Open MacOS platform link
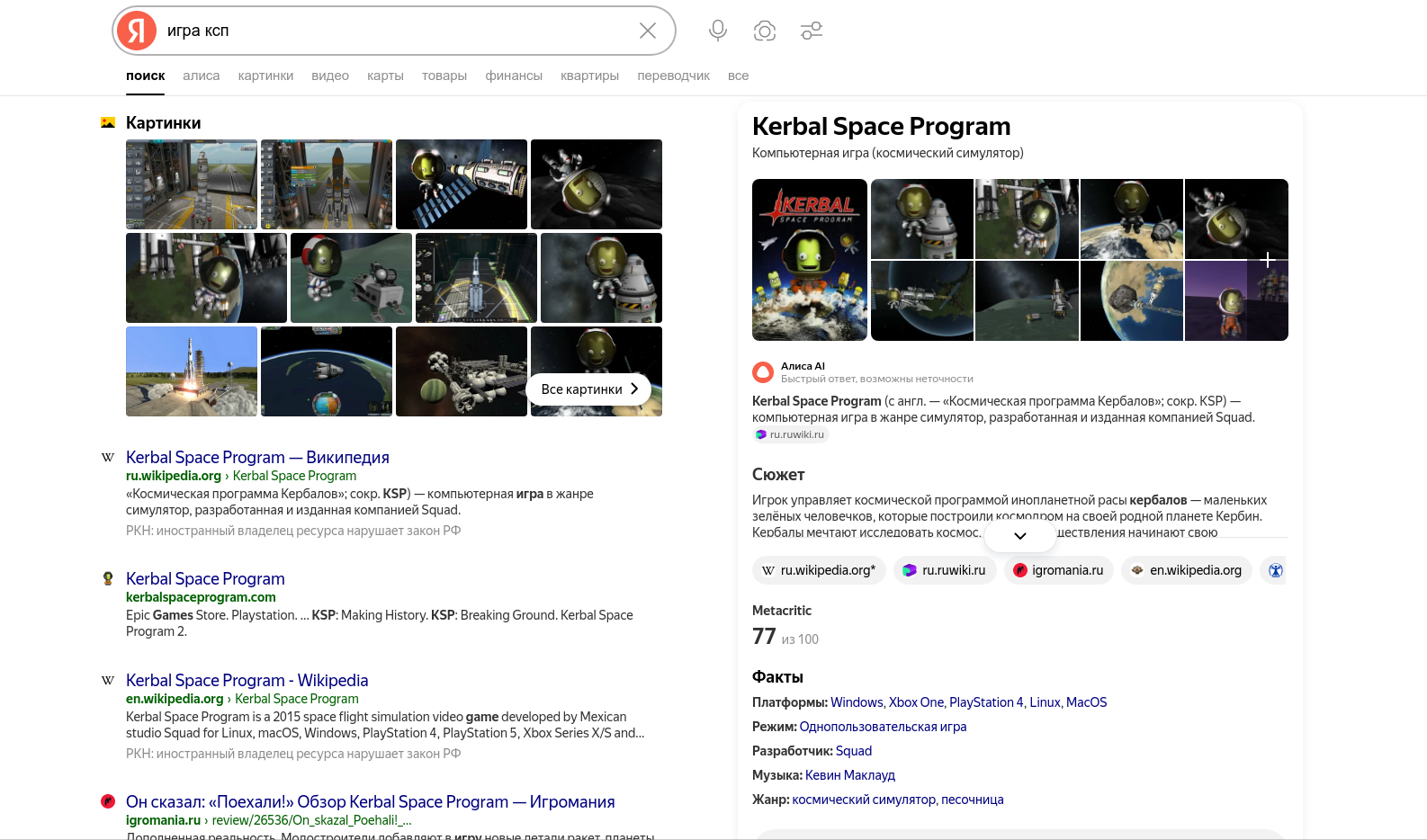 pos(1087,702)
